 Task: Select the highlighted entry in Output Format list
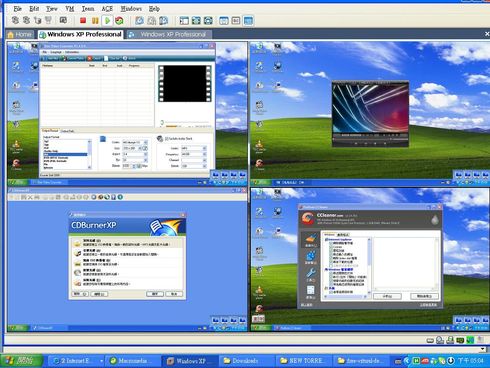(65, 154)
